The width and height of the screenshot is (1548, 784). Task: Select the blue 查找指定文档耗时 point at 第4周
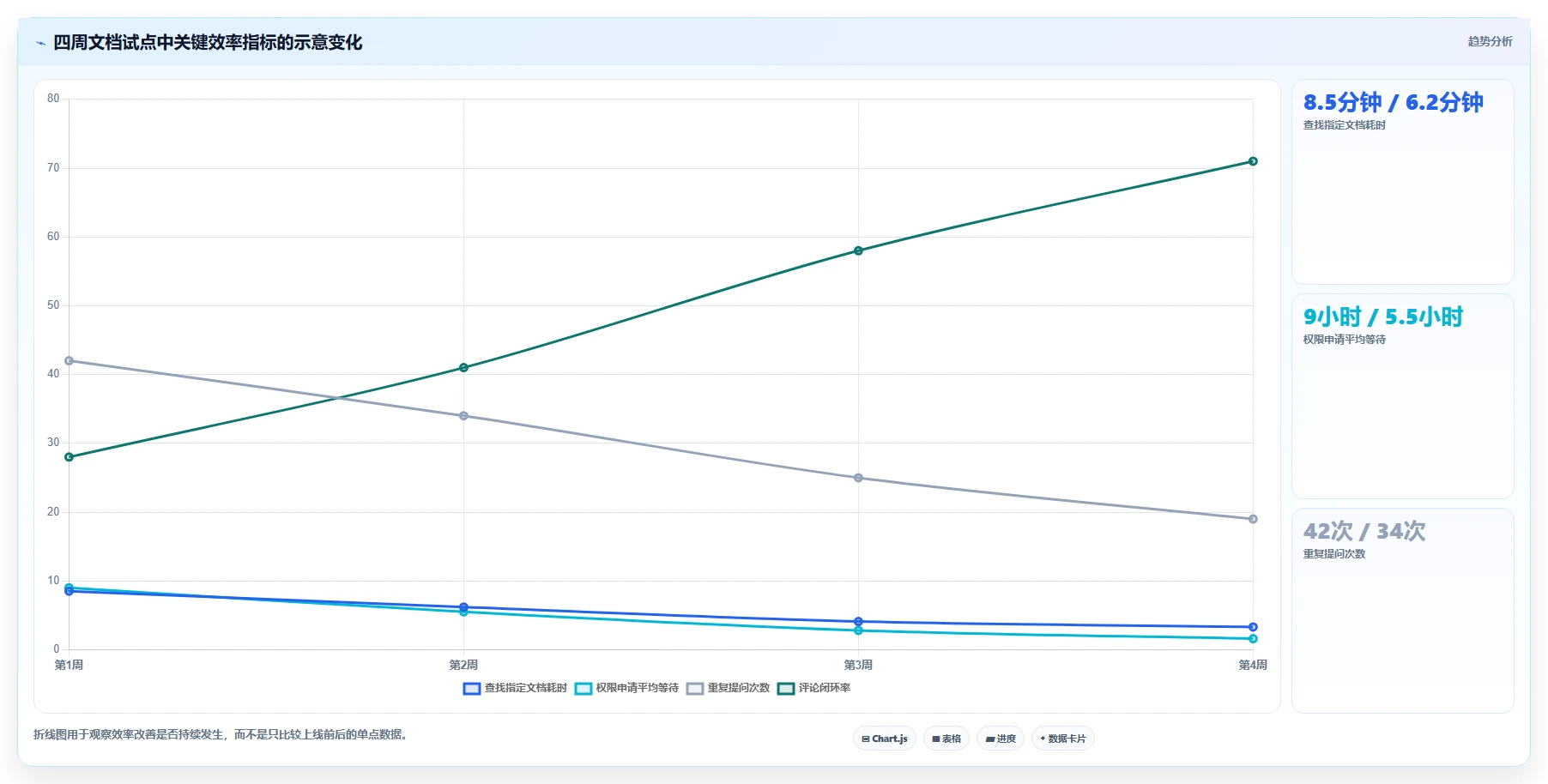coord(1253,627)
